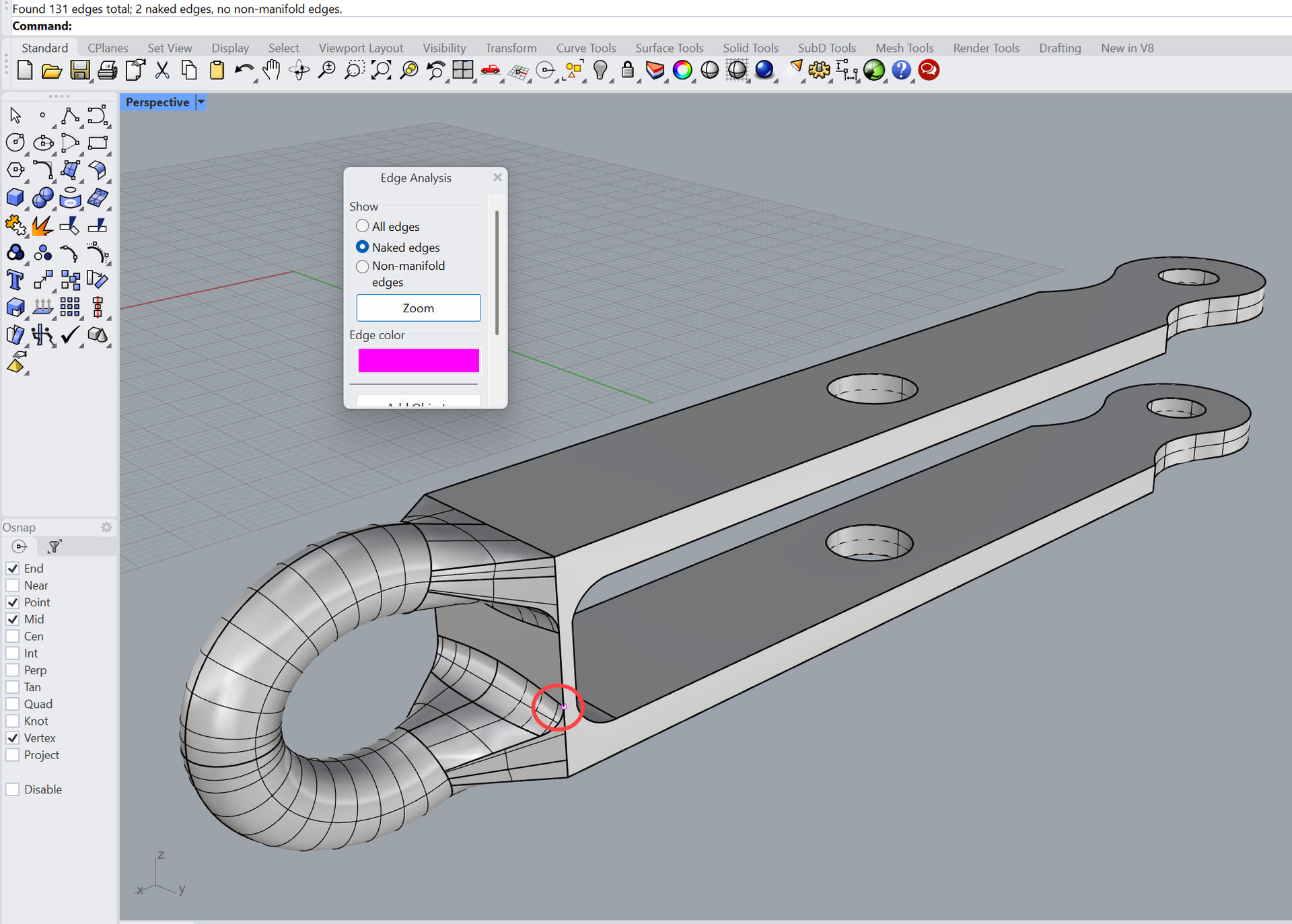The image size is (1292, 924).
Task: Toggle the Disable osnap checkbox
Action: (13, 789)
